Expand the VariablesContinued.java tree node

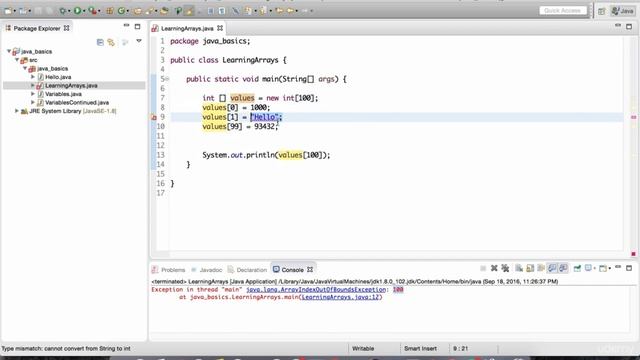tap(33, 102)
